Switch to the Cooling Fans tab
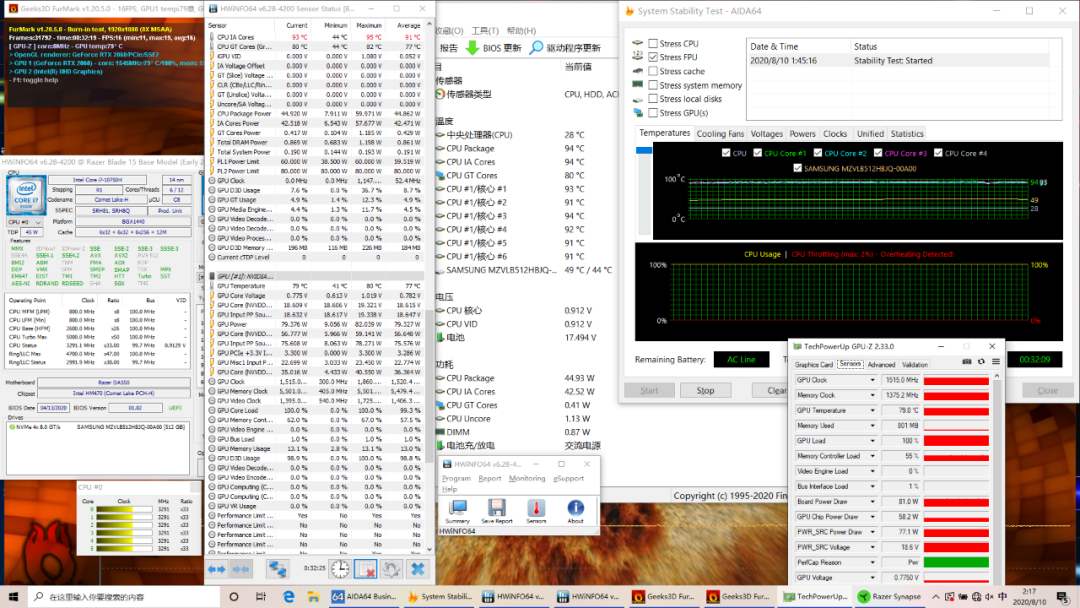This screenshot has width=1080, height=608. click(720, 133)
